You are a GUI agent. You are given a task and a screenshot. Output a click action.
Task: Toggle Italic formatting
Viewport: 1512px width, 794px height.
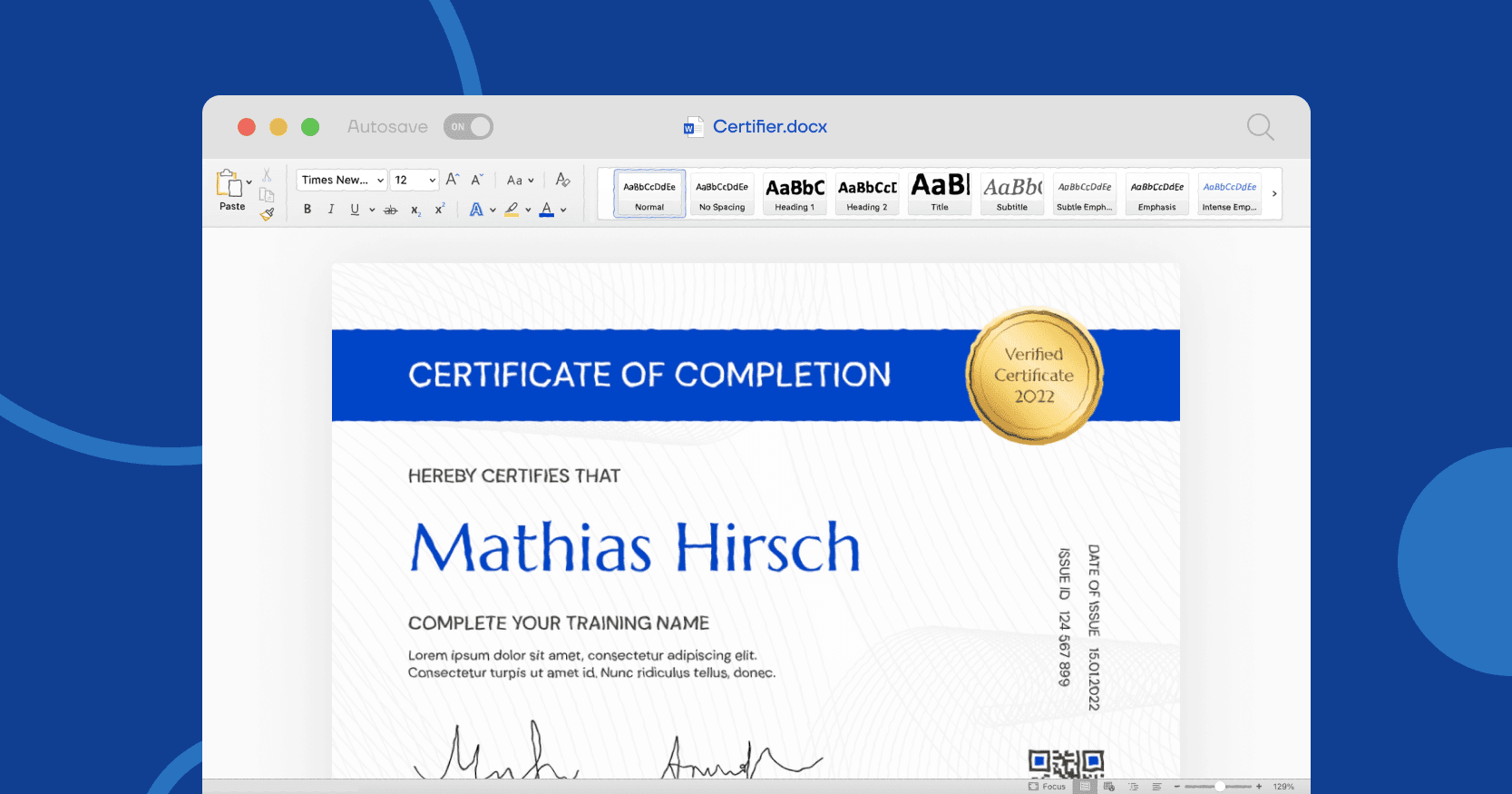[331, 210]
